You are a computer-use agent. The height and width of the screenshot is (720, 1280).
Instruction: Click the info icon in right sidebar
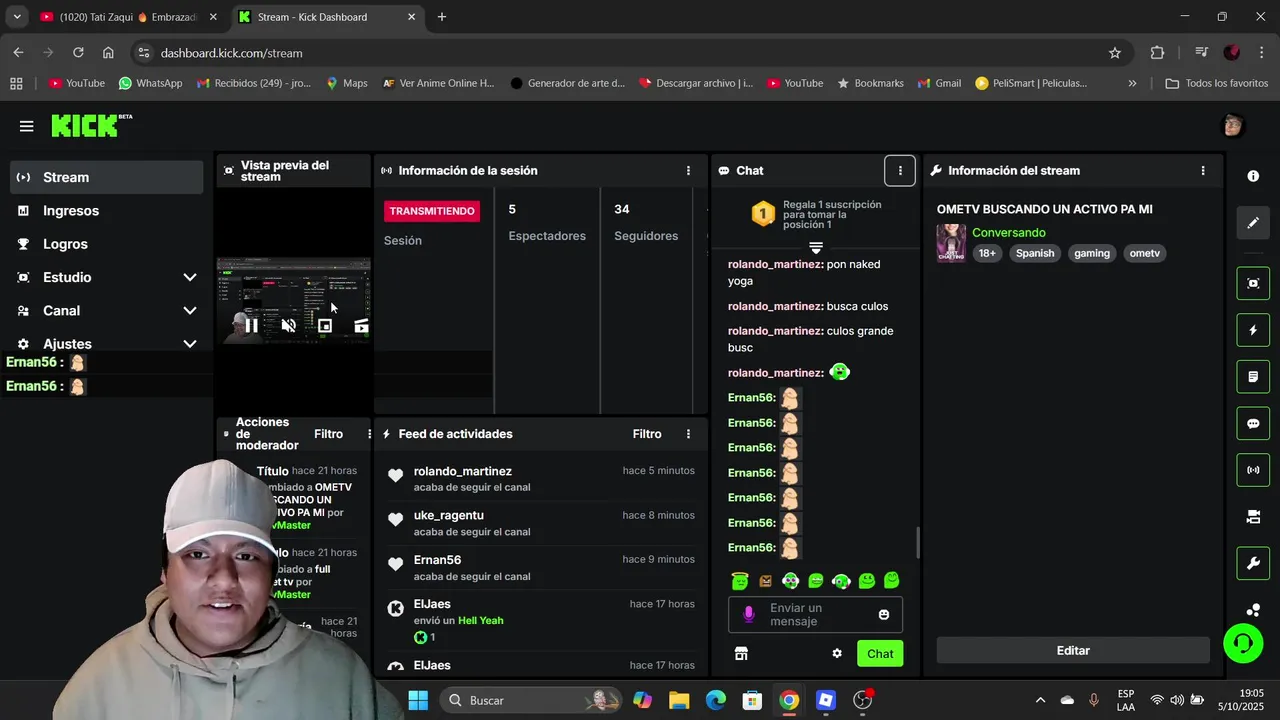coord(1253,176)
